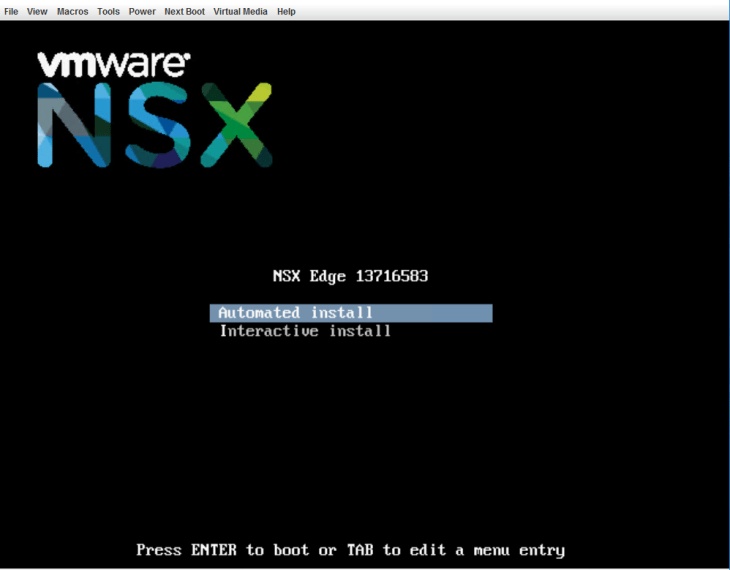The width and height of the screenshot is (730, 570).
Task: Open the Help menu
Action: 286,12
